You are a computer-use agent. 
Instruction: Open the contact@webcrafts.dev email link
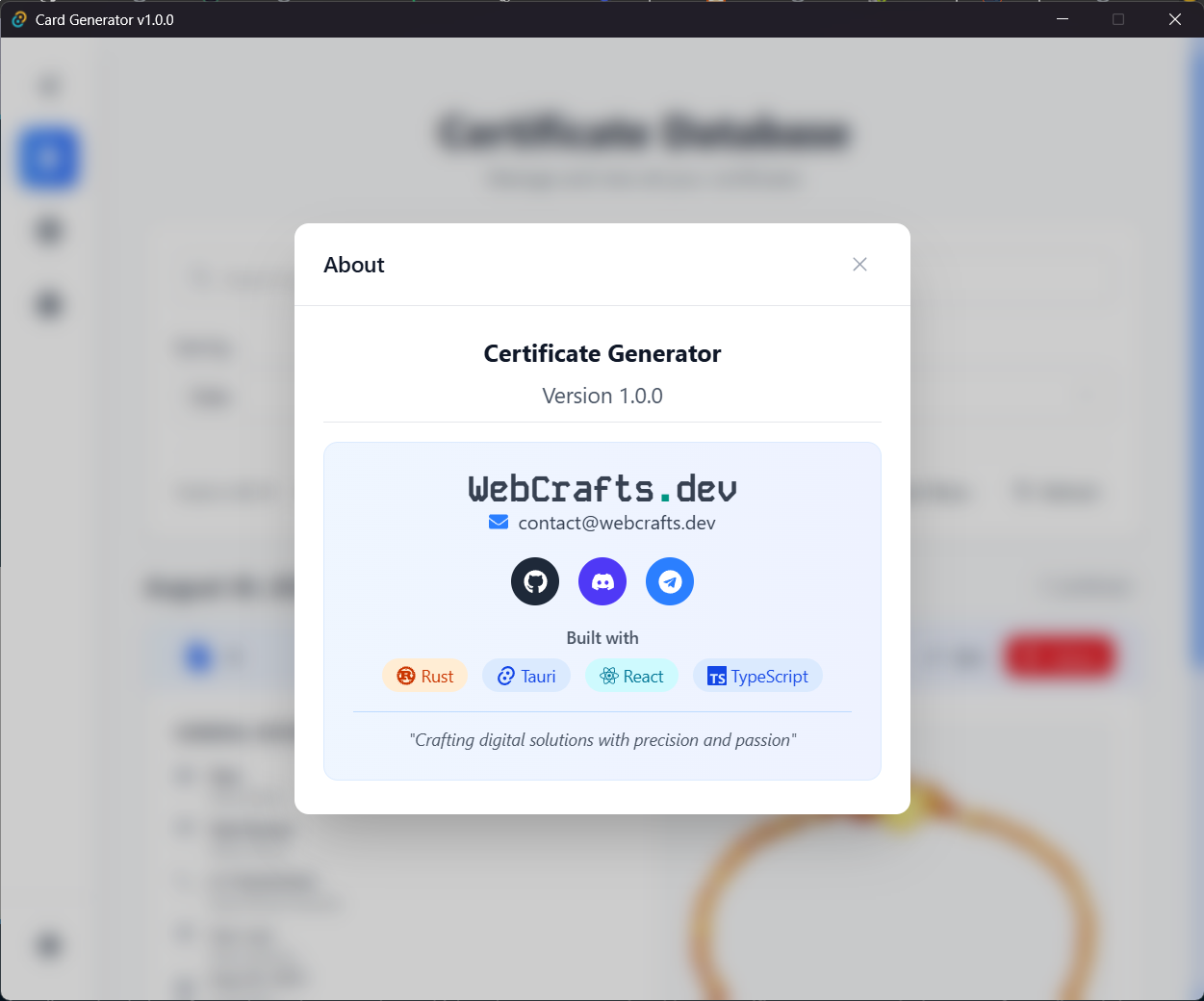[x=616, y=523]
